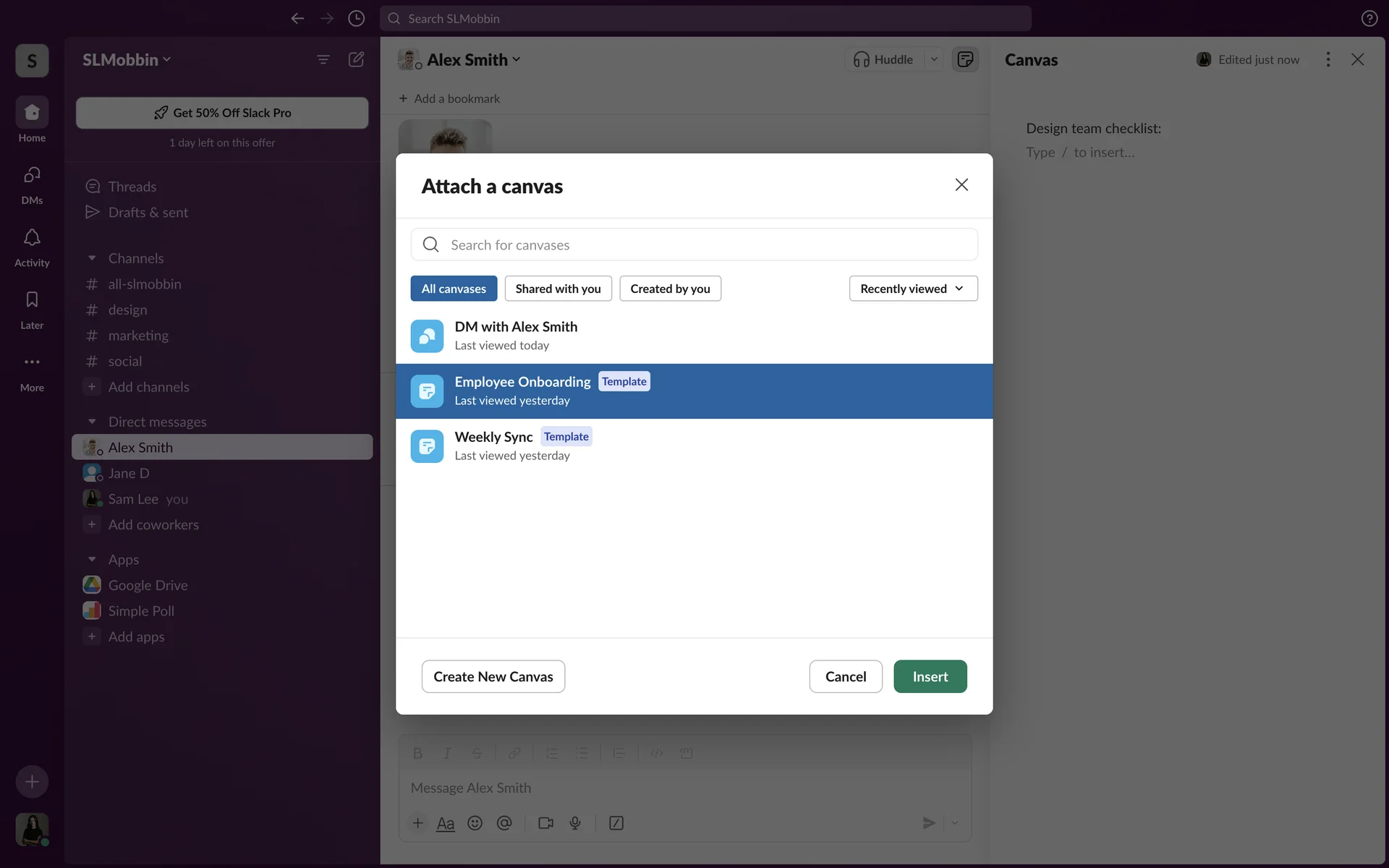The height and width of the screenshot is (868, 1389).
Task: Open the canvas icon in channel header
Action: click(x=965, y=59)
